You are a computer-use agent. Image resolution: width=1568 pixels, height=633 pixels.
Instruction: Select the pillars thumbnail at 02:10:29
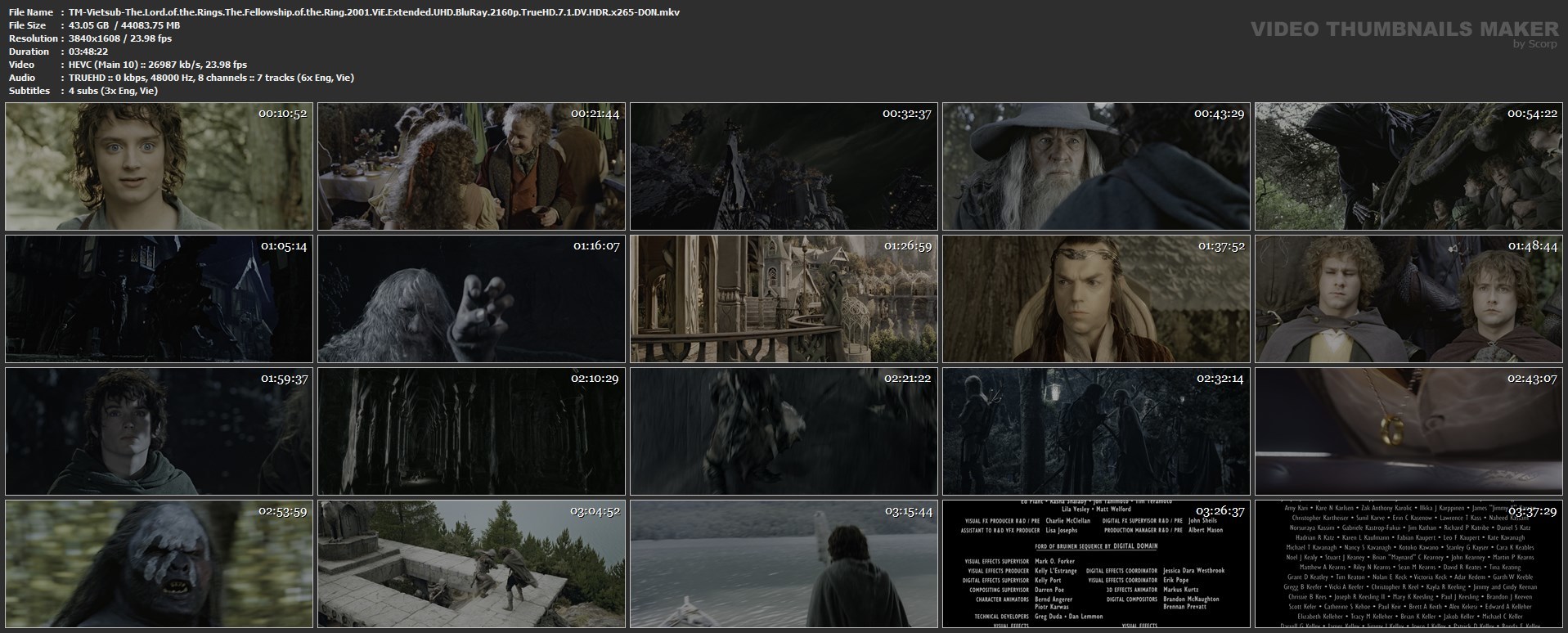pos(471,432)
